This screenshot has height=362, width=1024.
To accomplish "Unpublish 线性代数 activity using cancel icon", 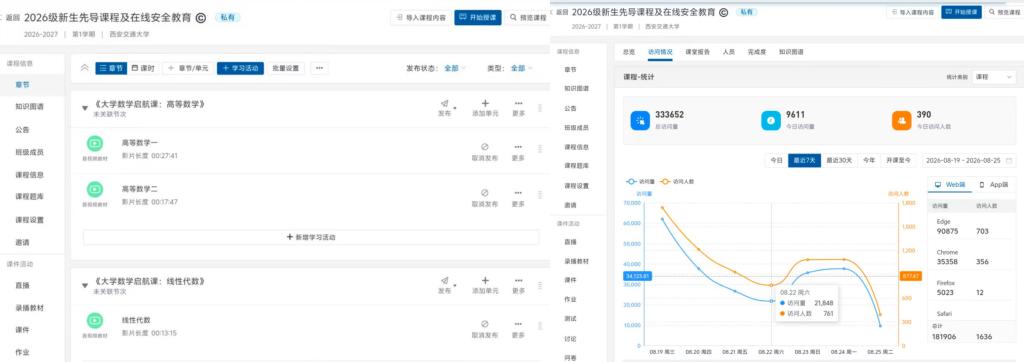I will click(485, 324).
